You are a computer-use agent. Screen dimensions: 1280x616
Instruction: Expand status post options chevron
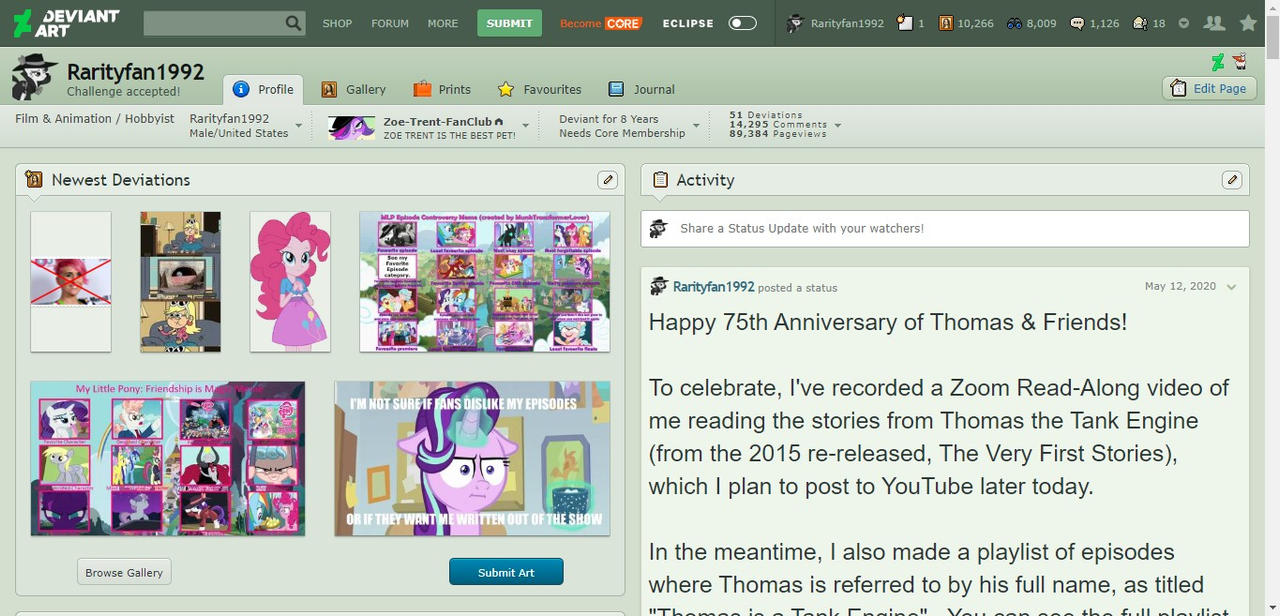point(1231,287)
